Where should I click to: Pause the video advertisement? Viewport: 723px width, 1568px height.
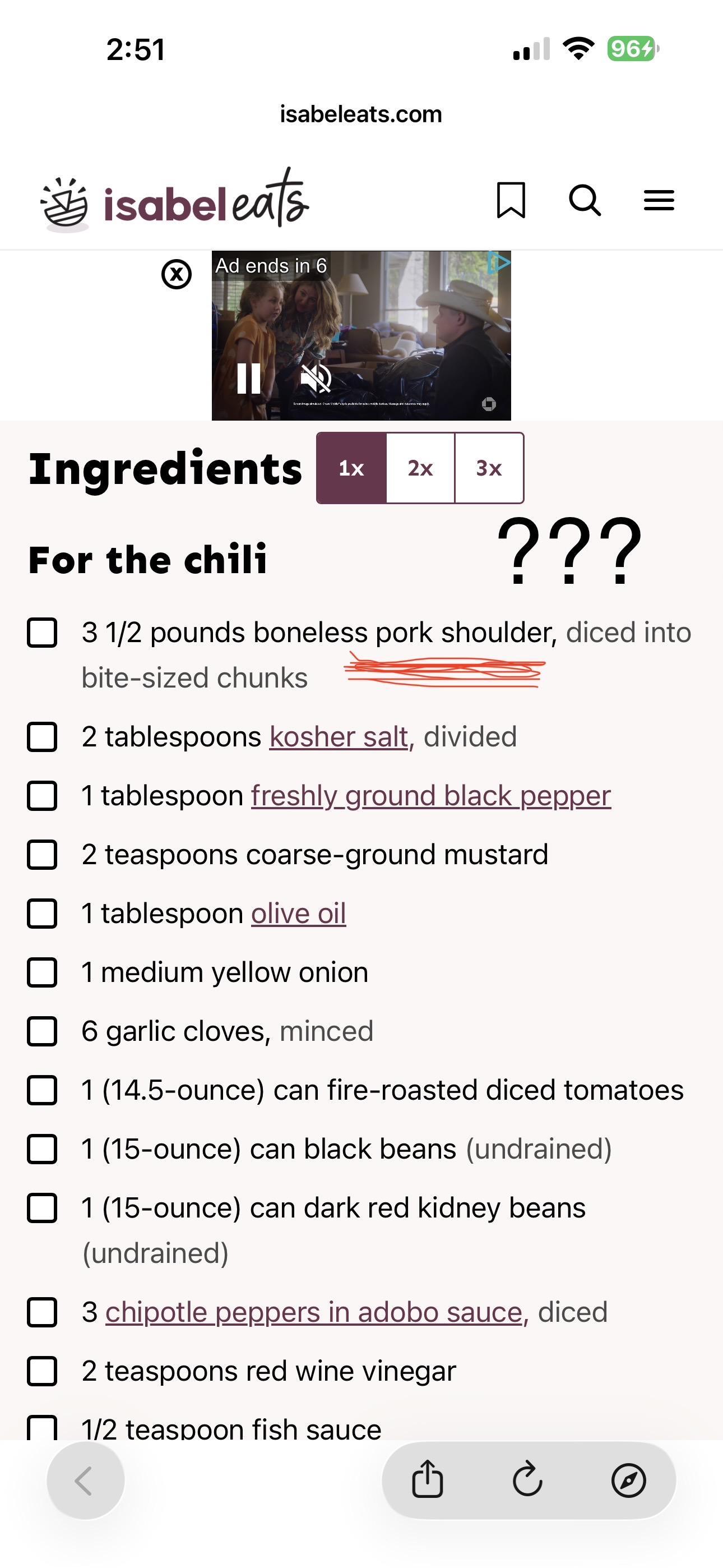248,379
